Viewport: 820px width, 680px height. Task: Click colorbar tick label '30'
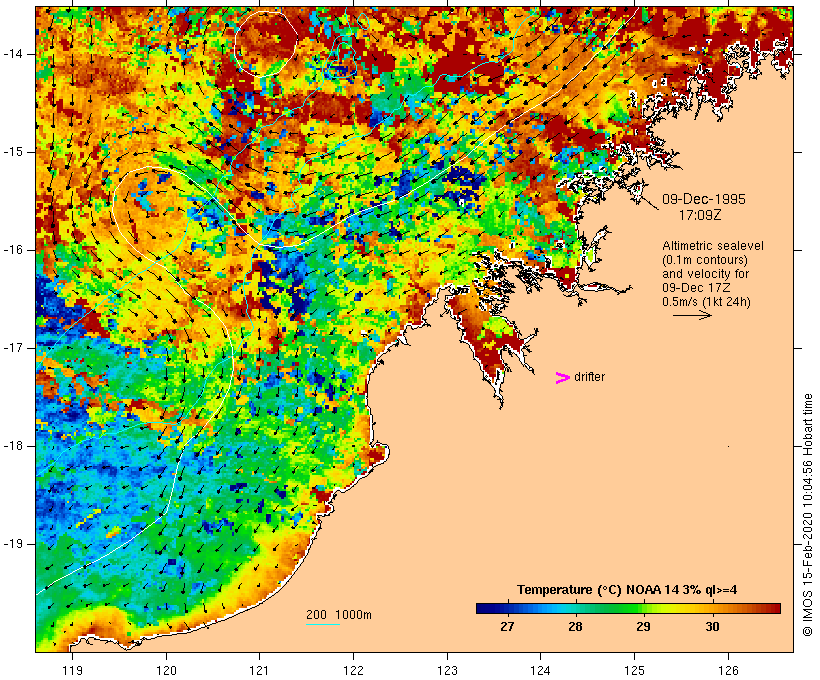tap(712, 626)
